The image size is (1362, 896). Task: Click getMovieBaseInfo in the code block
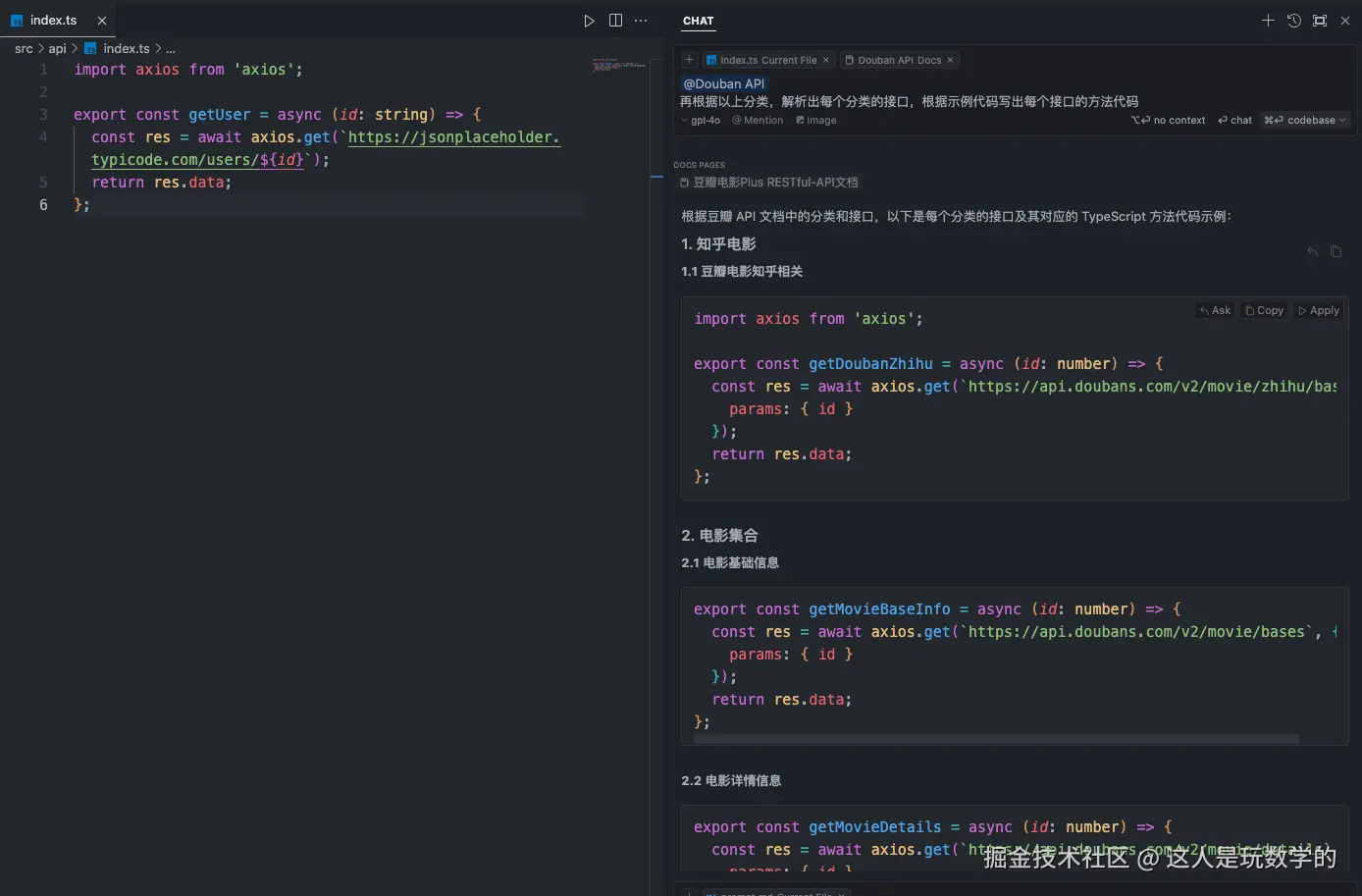click(879, 609)
